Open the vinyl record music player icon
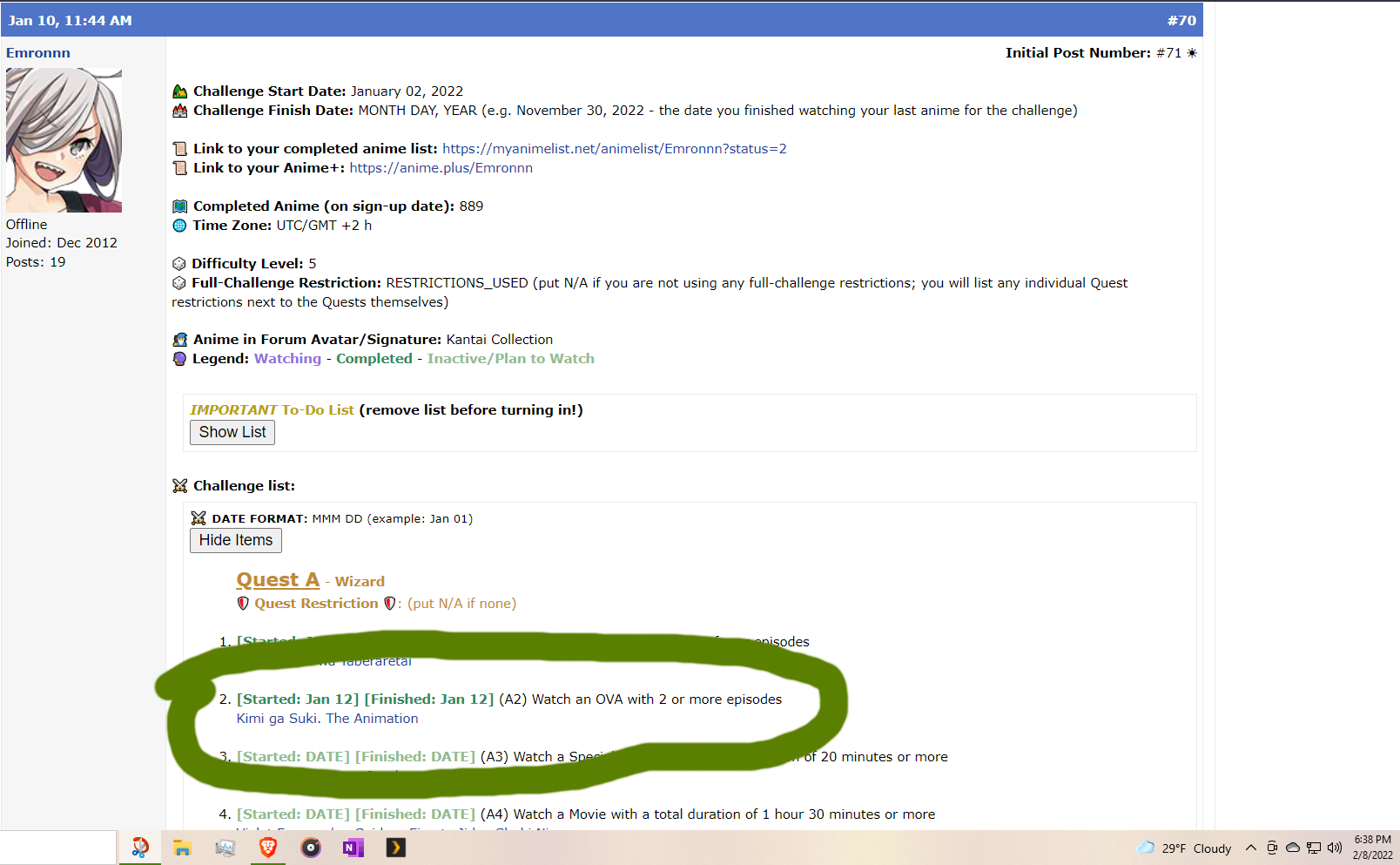 [311, 848]
